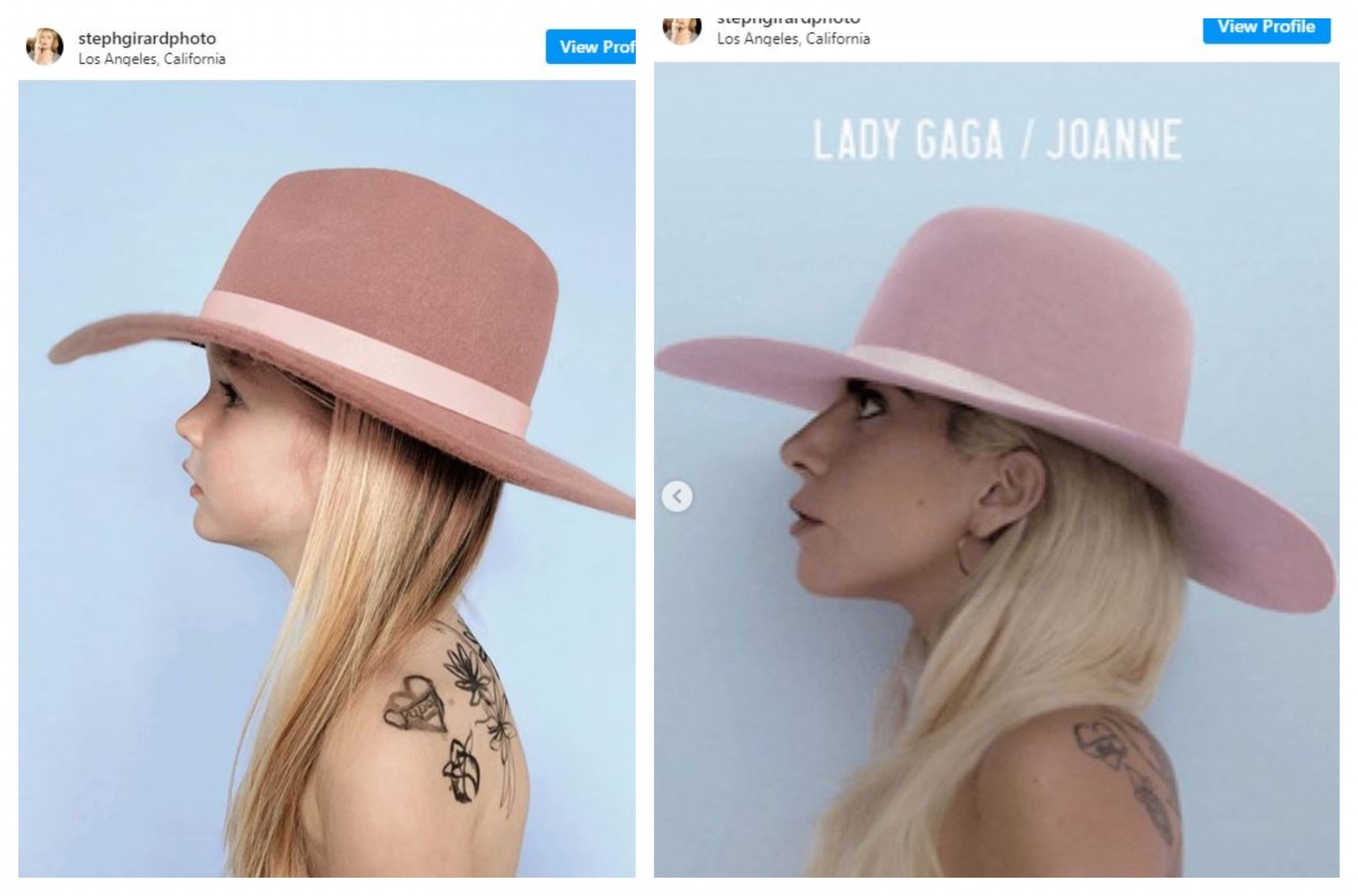Click the LADY GAGA / JOANNE title text
This screenshot has width=1358, height=896.
pyautogui.click(x=997, y=139)
